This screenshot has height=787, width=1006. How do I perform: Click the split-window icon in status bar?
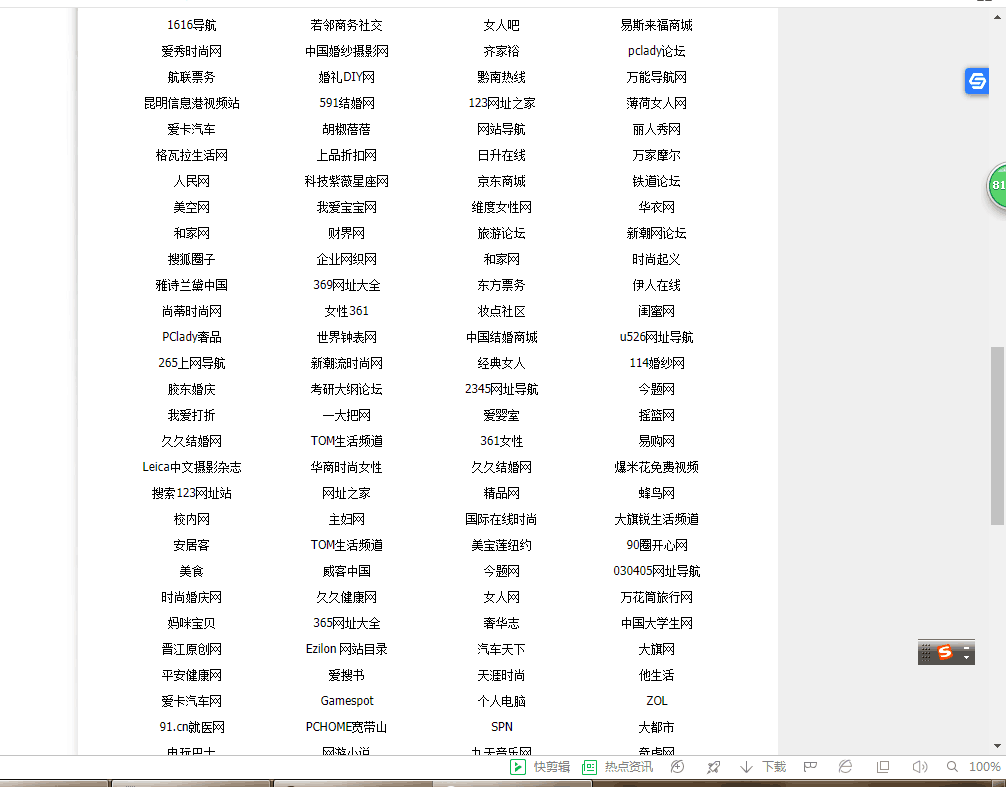tap(883, 766)
